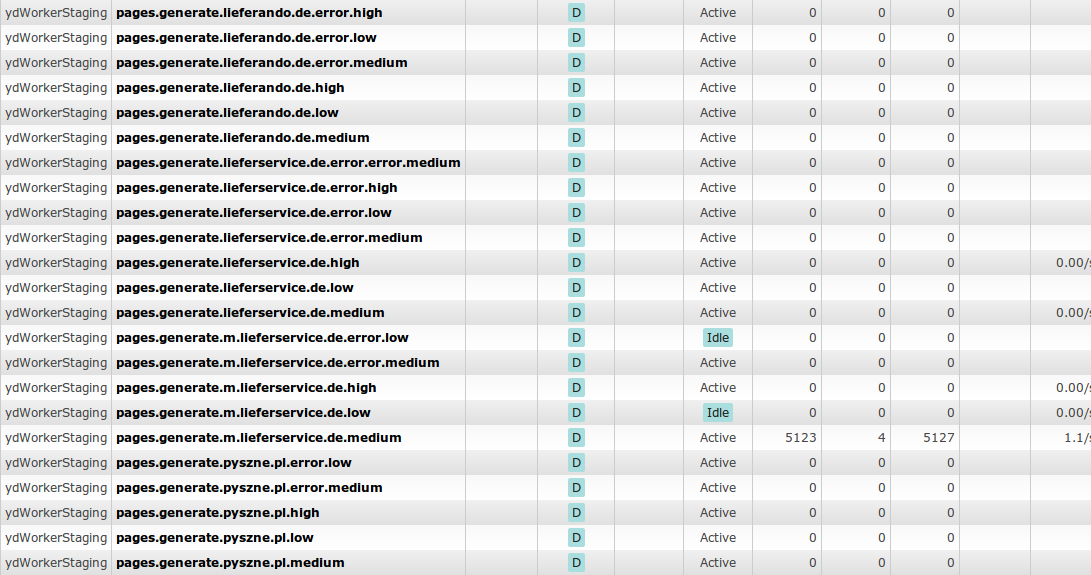Click D badge in lieferando.de.medium row
The height and width of the screenshot is (575, 1091).
point(576,138)
